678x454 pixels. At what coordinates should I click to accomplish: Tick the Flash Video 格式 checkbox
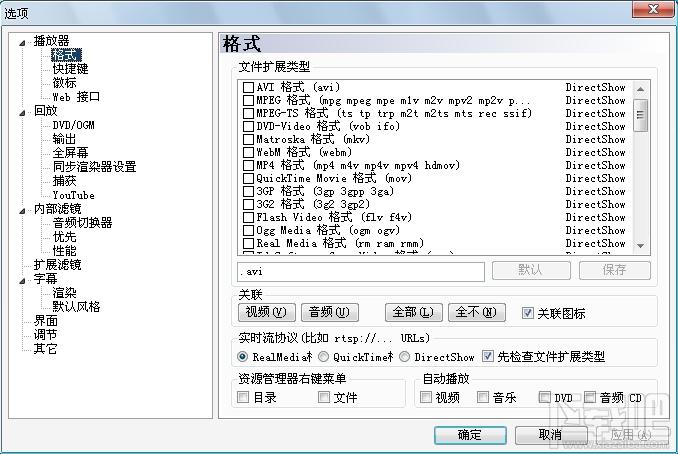(248, 217)
